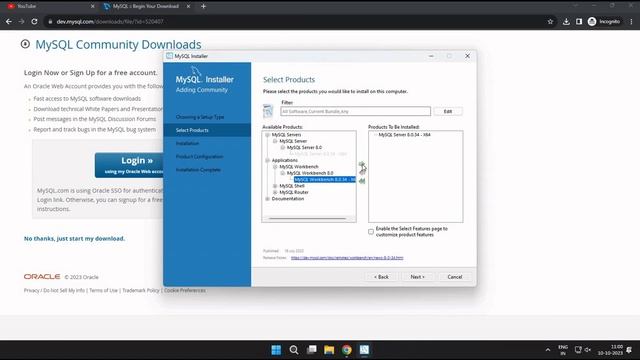Collapse the MySQL Server 8.0 node
Screen dimensions: 640x360
(282, 147)
